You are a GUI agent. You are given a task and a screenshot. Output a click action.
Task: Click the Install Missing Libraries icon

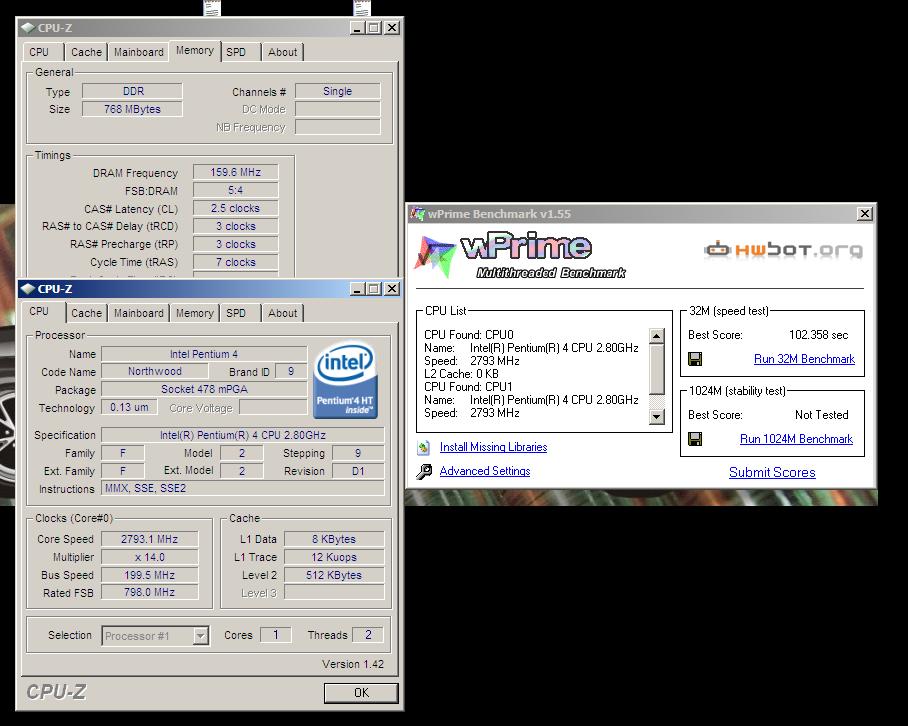[423, 447]
